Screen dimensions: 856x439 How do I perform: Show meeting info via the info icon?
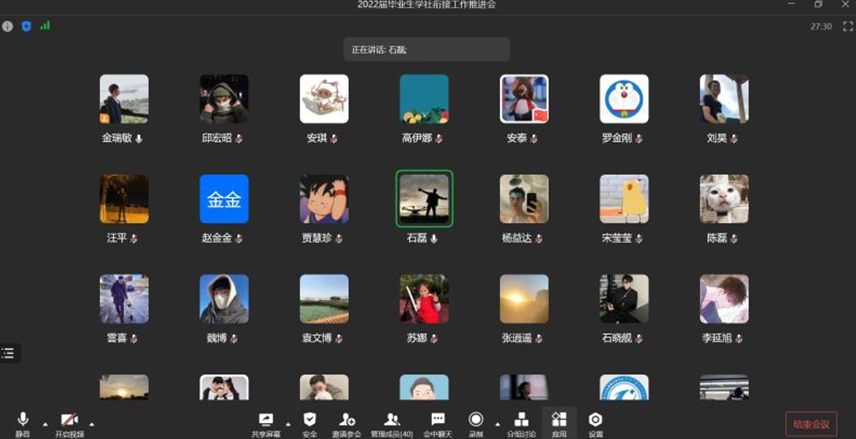8,26
